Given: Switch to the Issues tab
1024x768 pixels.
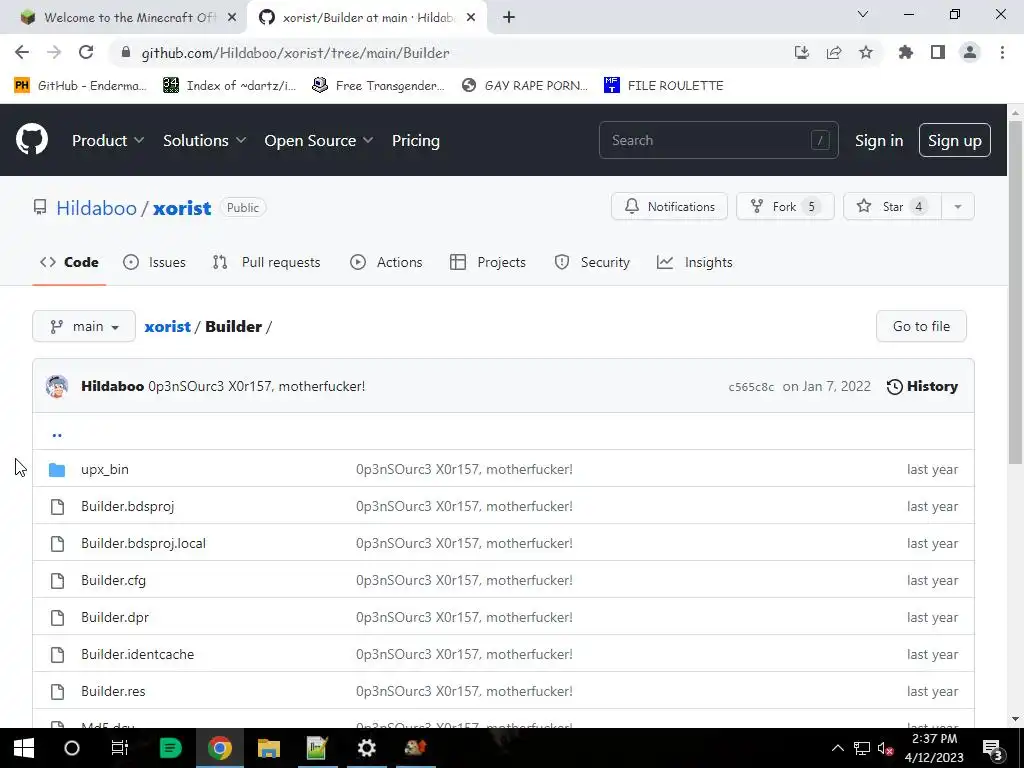Looking at the screenshot, I should pos(154,262).
